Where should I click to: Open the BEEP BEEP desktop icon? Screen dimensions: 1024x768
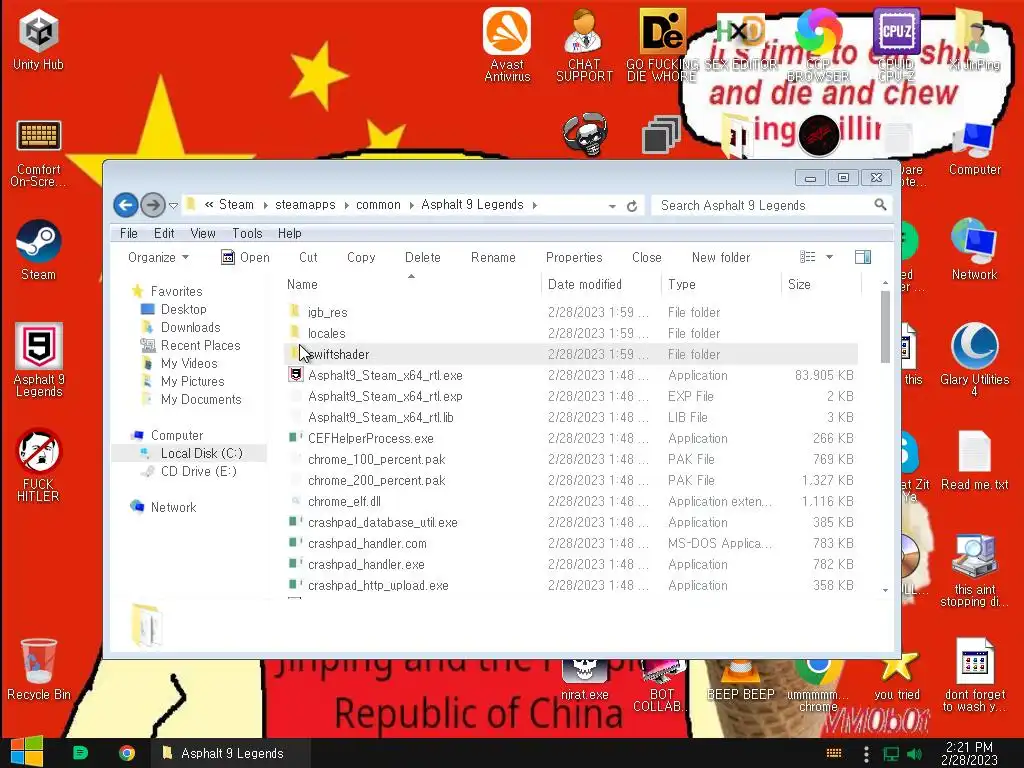point(741,679)
